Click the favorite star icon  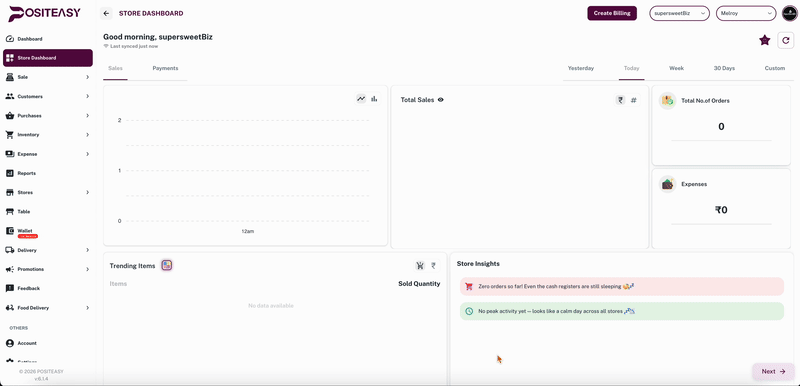(764, 40)
